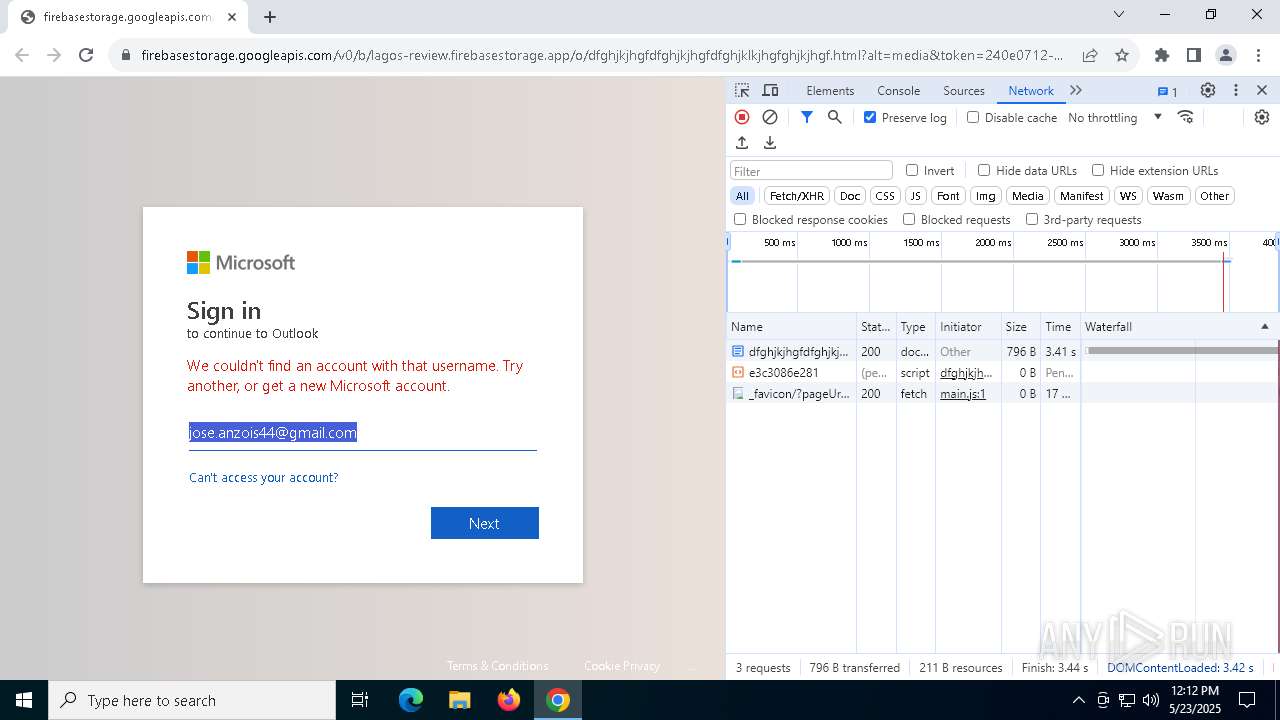Switch to the Elements tab
The height and width of the screenshot is (720, 1280).
tap(830, 91)
